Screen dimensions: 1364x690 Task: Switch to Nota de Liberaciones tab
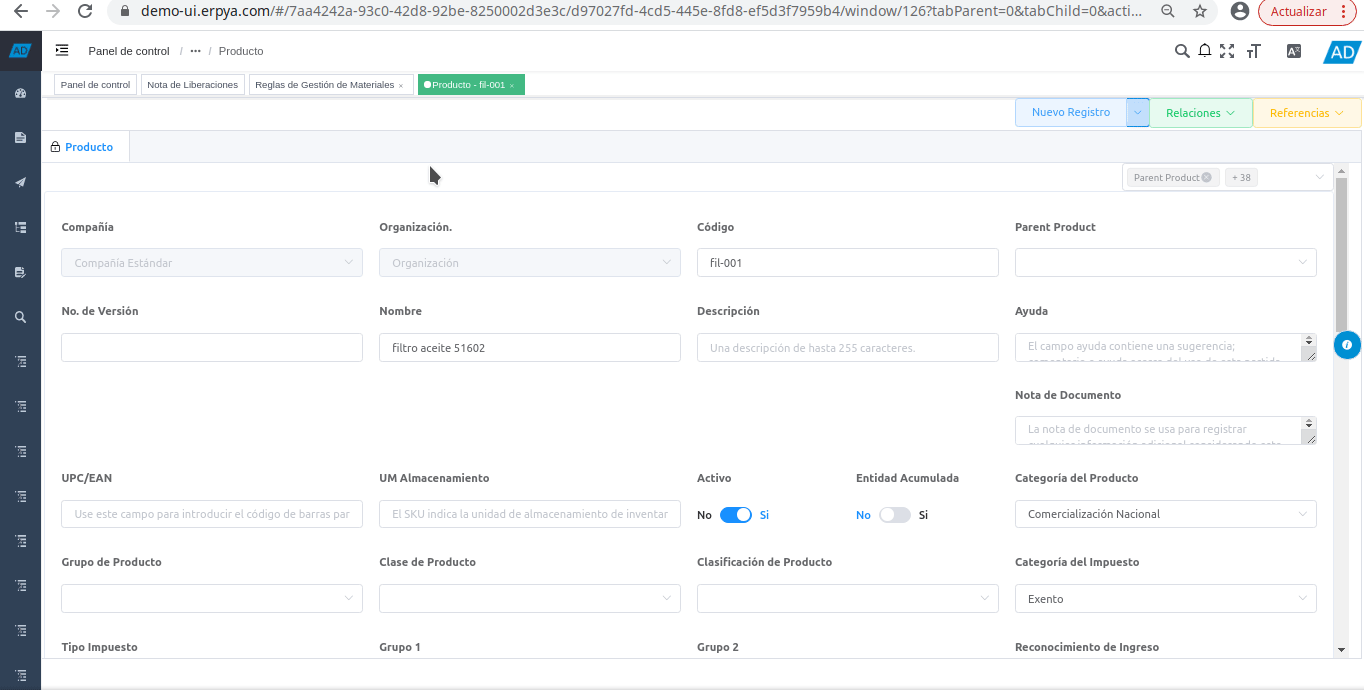192,85
